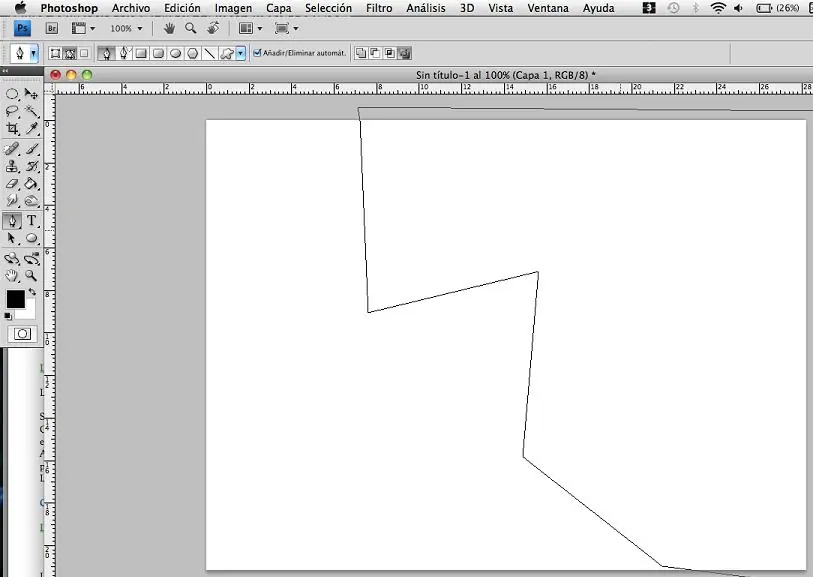Enable Paths mode in the options bar
The height and width of the screenshot is (577, 813).
click(x=70, y=53)
